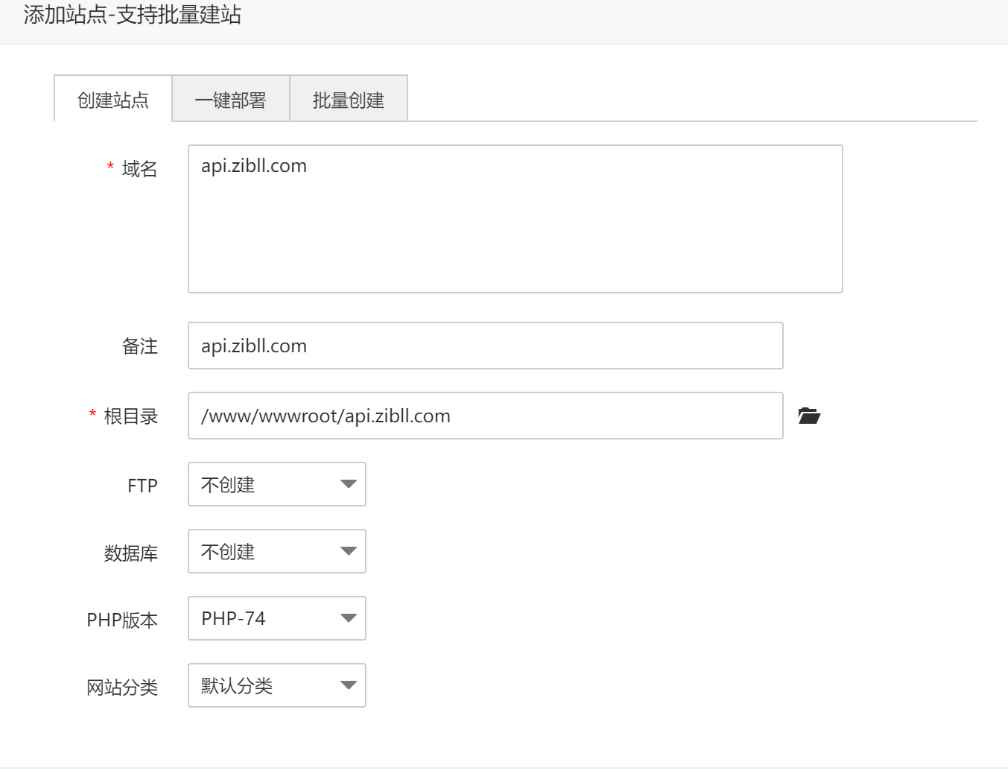Open the PHP-74 version dropdown
The width and height of the screenshot is (1008, 769).
(276, 618)
